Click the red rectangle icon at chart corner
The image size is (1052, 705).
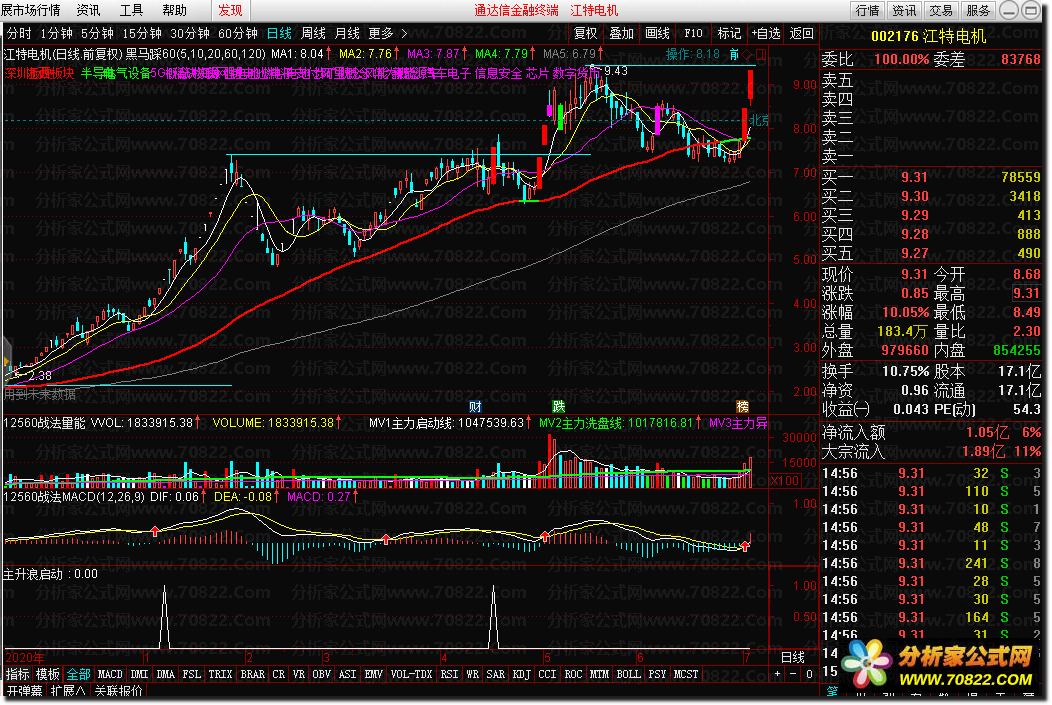tap(760, 54)
